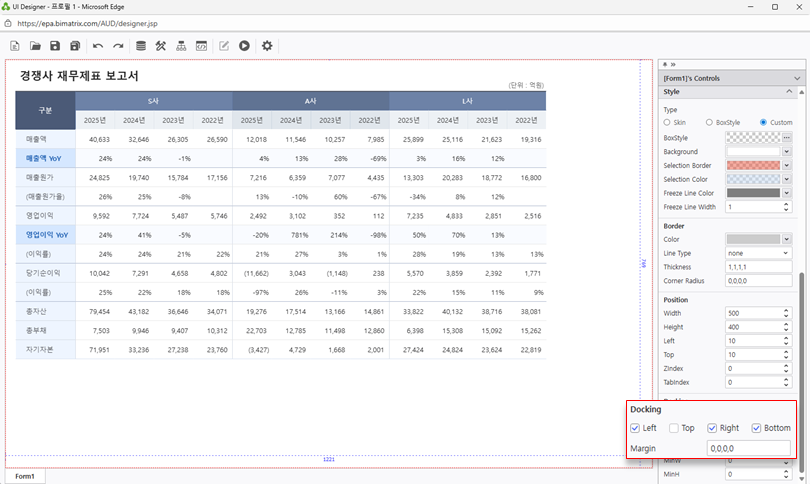Screen dimensions: 810x484
Task: Click the BoxStyle ellipsis browse button
Action: [786, 137]
